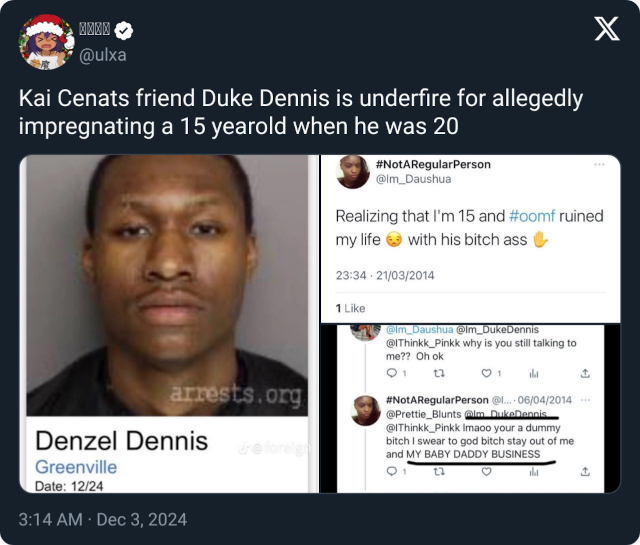
Task: Like the BABY DADDY BUSINESS tweet
Action: tap(487, 472)
